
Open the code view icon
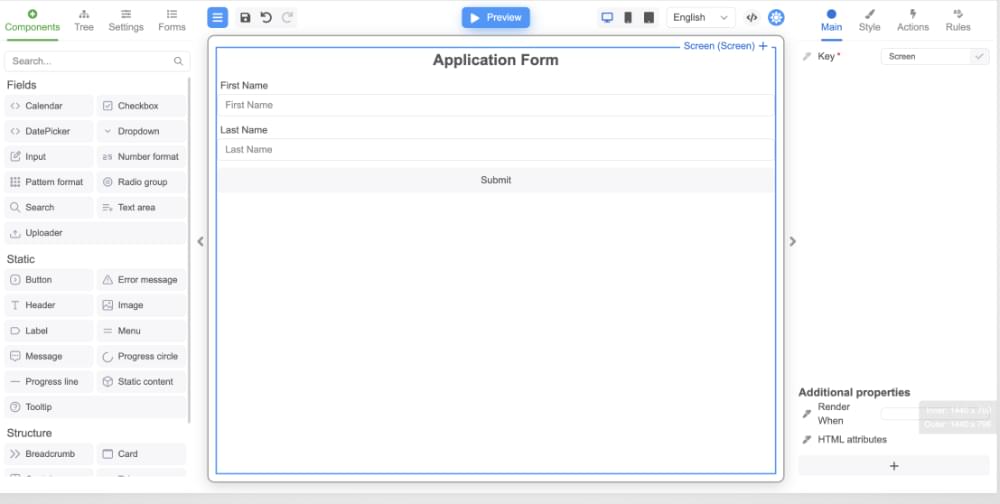[x=752, y=17]
